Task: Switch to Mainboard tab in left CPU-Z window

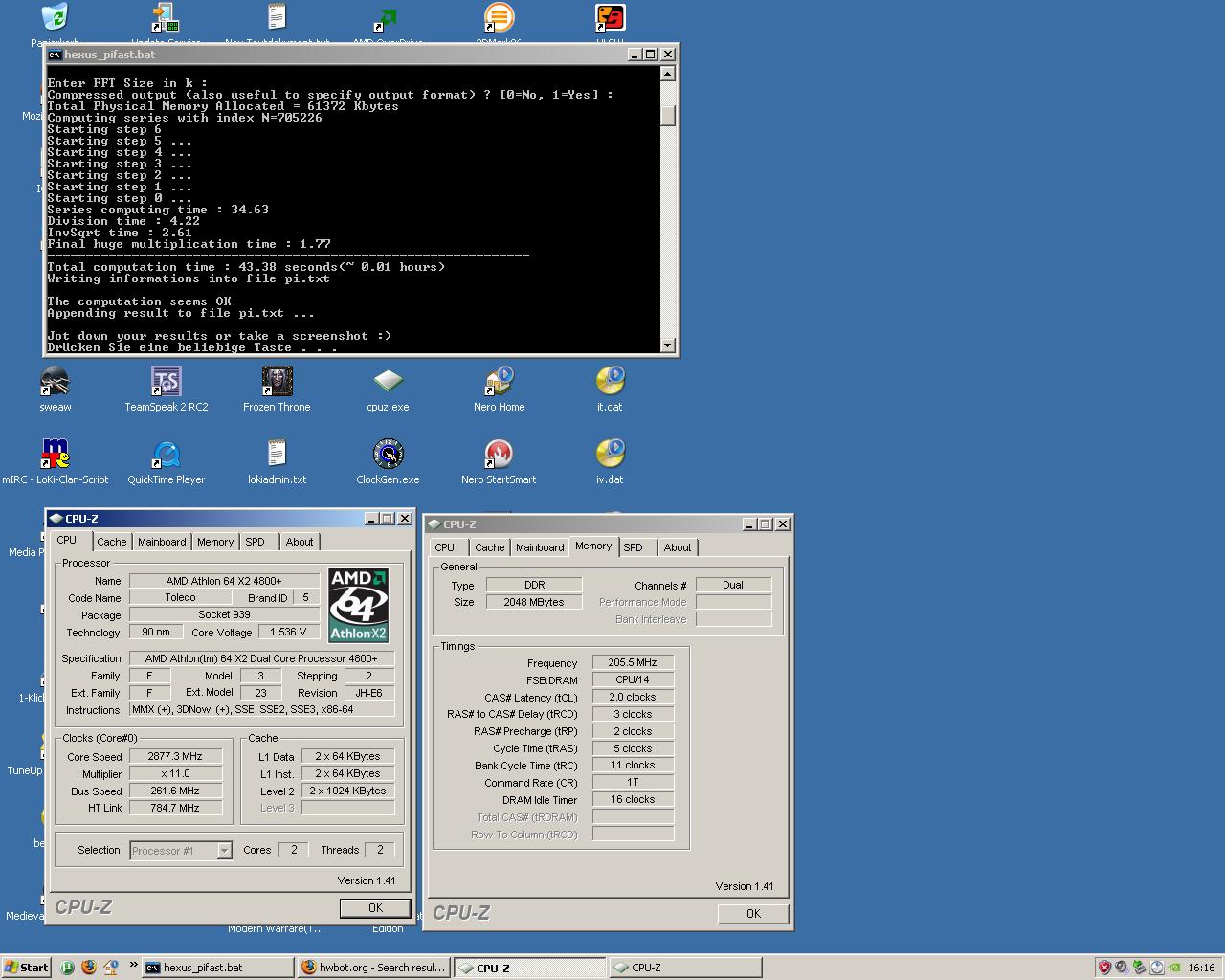Action: point(162,542)
